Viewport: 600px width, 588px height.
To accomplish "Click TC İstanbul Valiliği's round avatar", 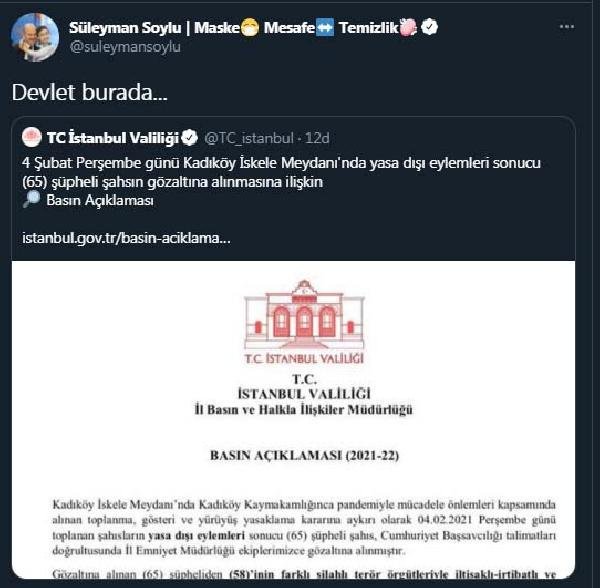I will [x=32, y=136].
